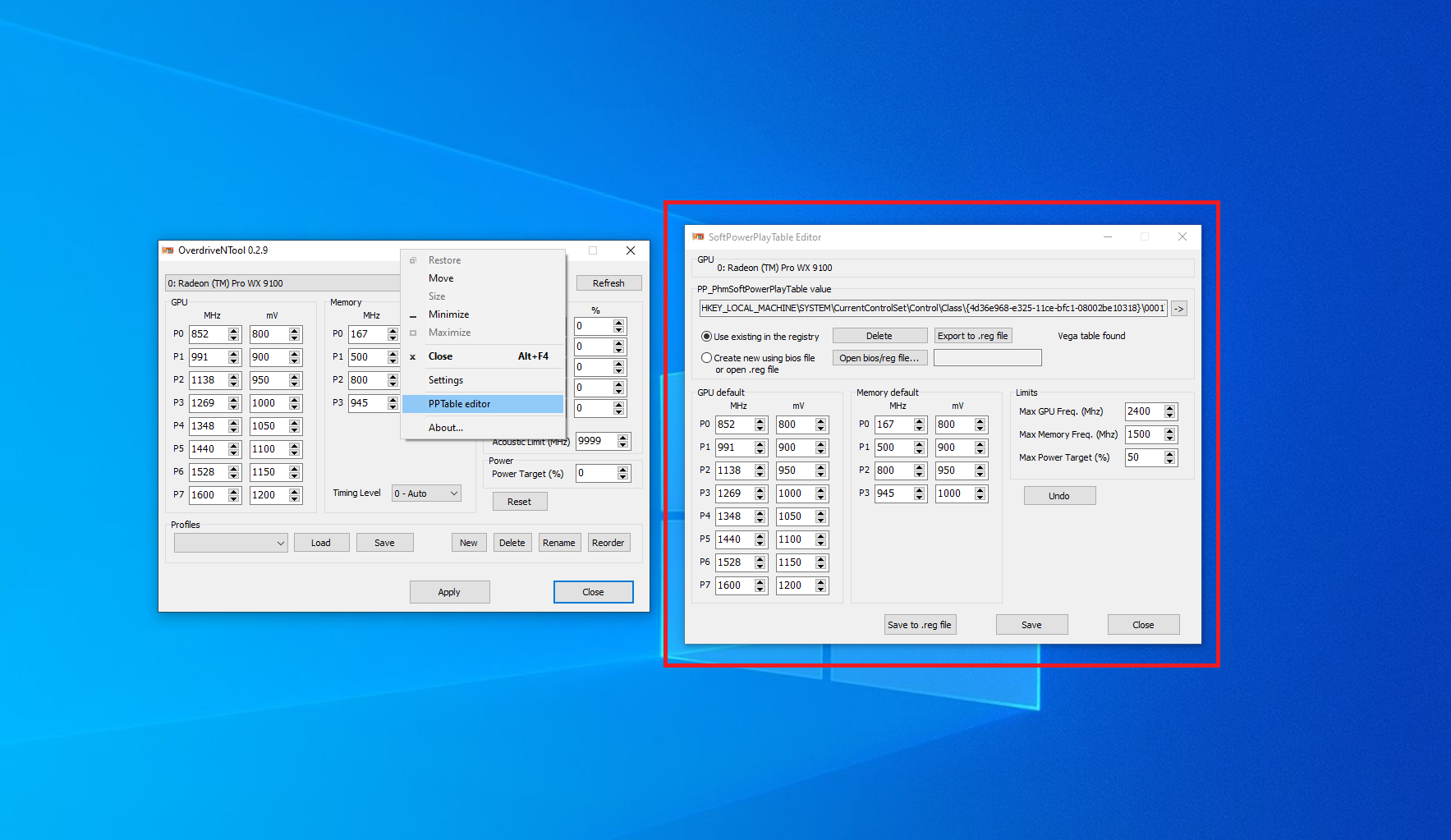Choose 'PPTable editor' from the system menu
Screen dimensions: 1451x840
(483, 404)
